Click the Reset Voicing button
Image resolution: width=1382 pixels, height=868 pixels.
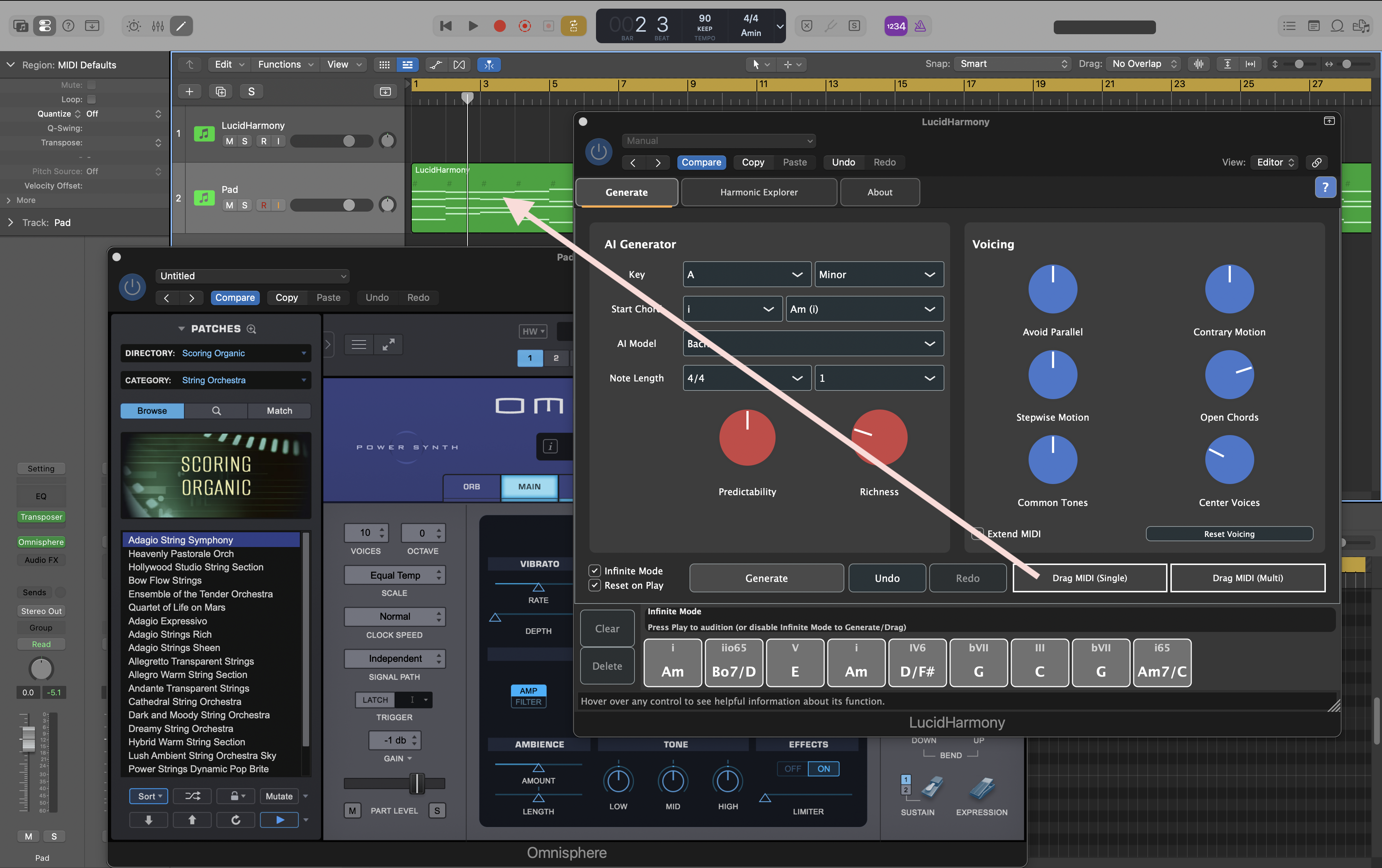click(x=1229, y=534)
